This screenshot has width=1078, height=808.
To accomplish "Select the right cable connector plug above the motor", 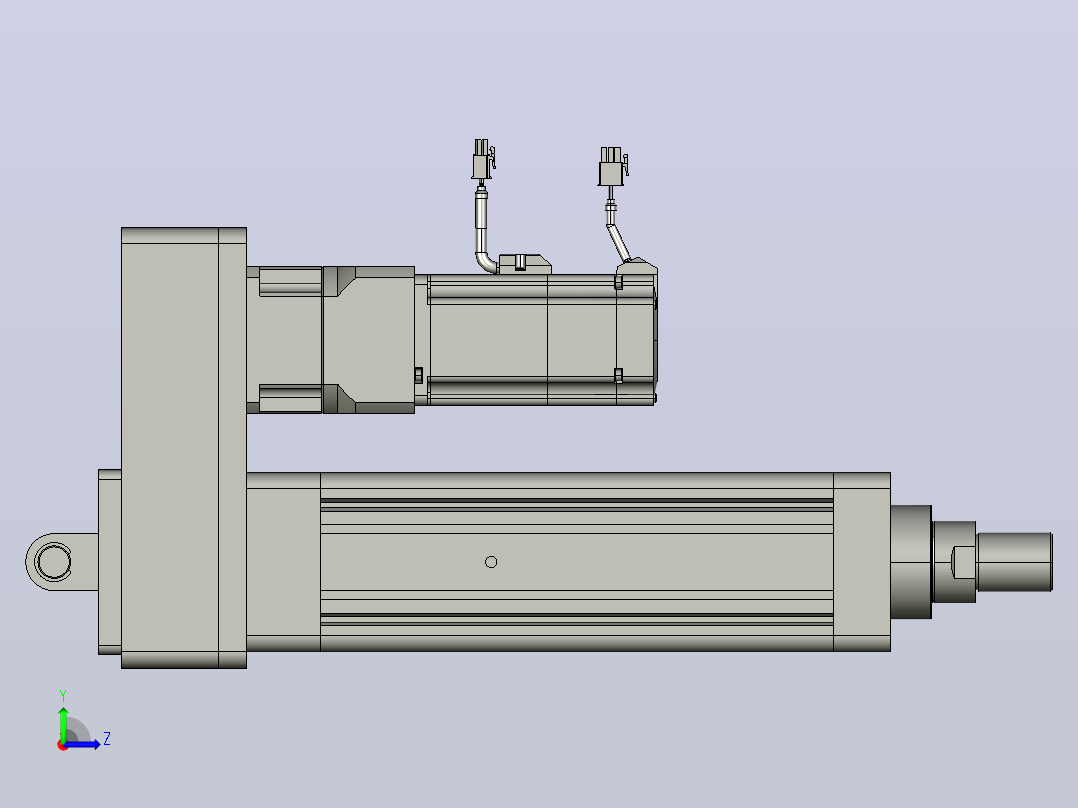I will (x=612, y=166).
